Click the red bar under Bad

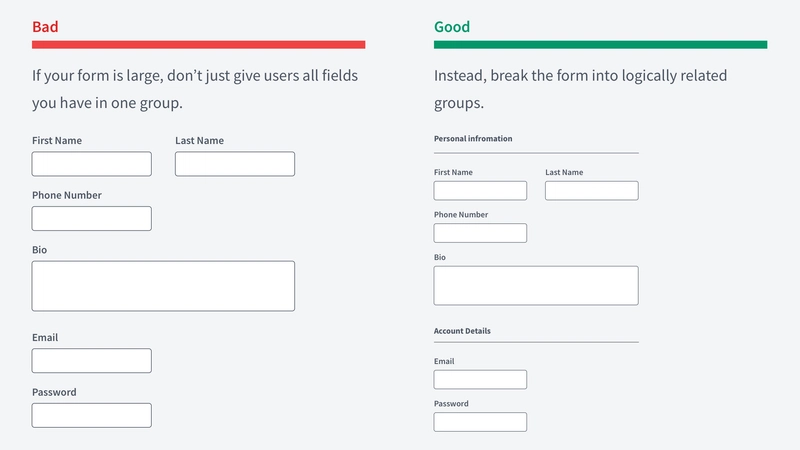[198, 45]
